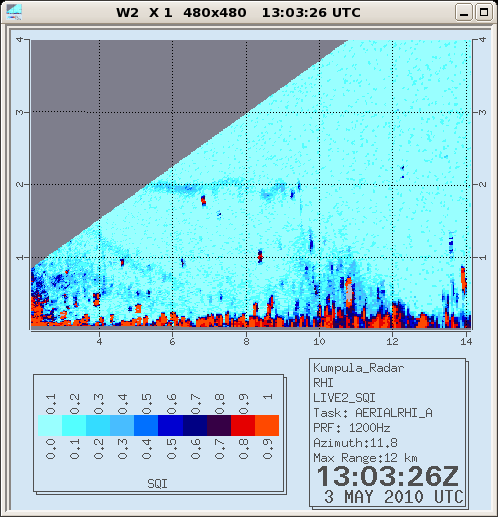Viewport: 498px width, 517px height.
Task: Select the pale cyan 0.0–0.1 SQI swatch
Action: (x=50, y=425)
